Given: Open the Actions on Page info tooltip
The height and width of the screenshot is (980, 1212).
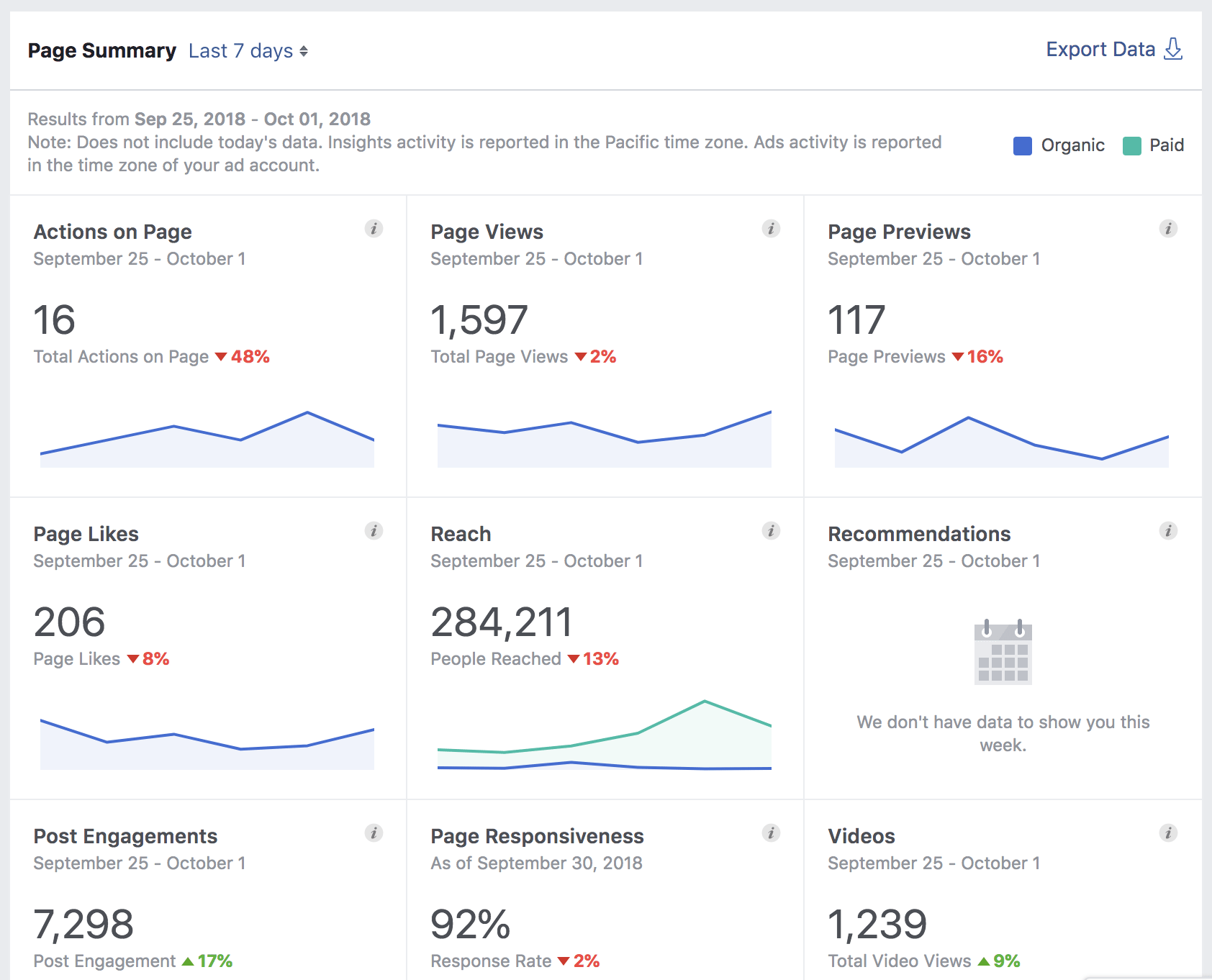Looking at the screenshot, I should pos(374,228).
